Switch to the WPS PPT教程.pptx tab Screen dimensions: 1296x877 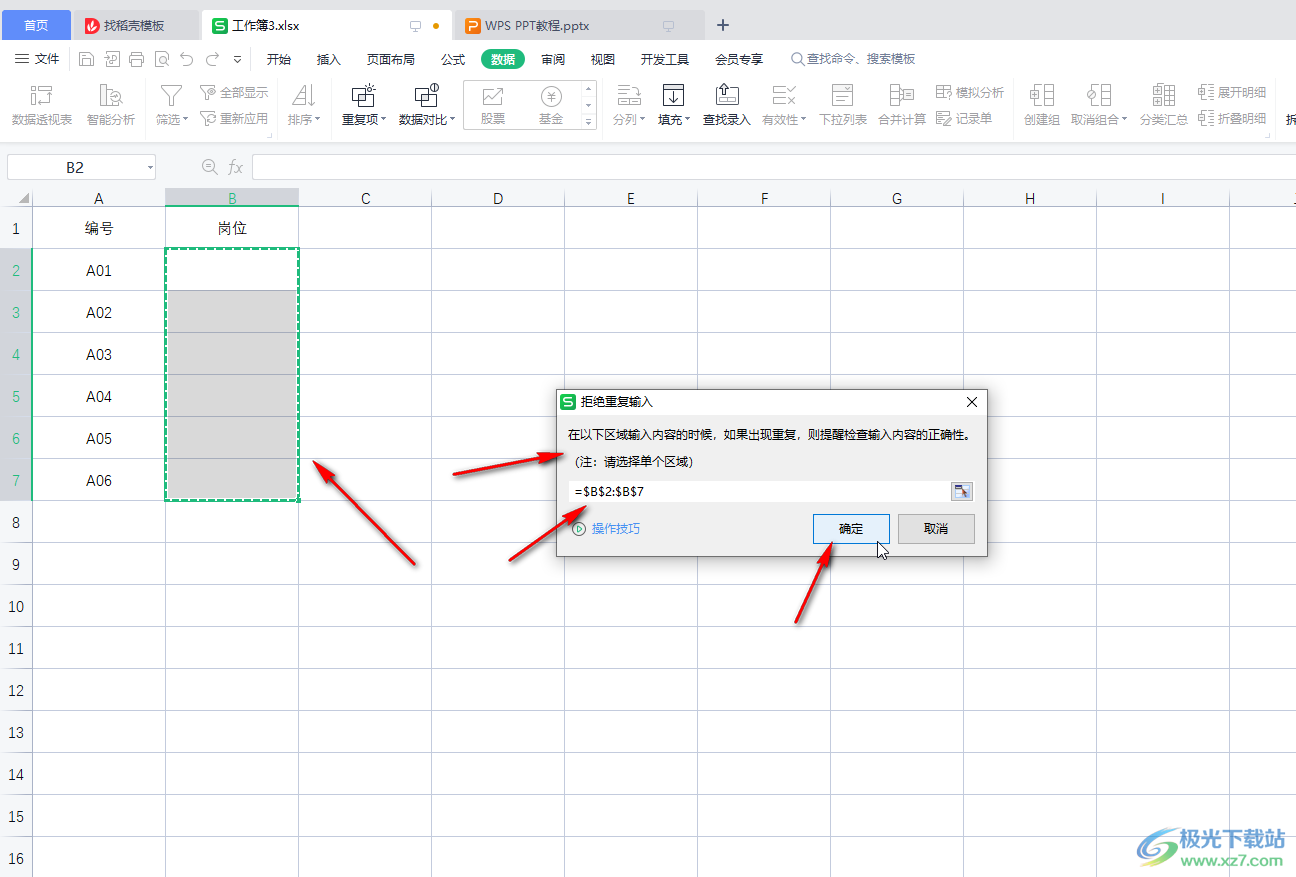579,25
